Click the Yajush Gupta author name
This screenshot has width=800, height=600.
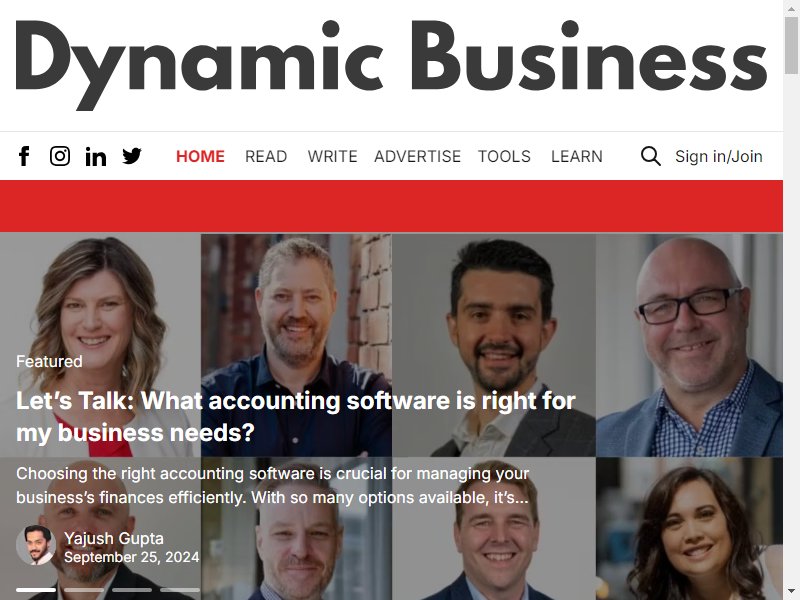pyautogui.click(x=114, y=538)
